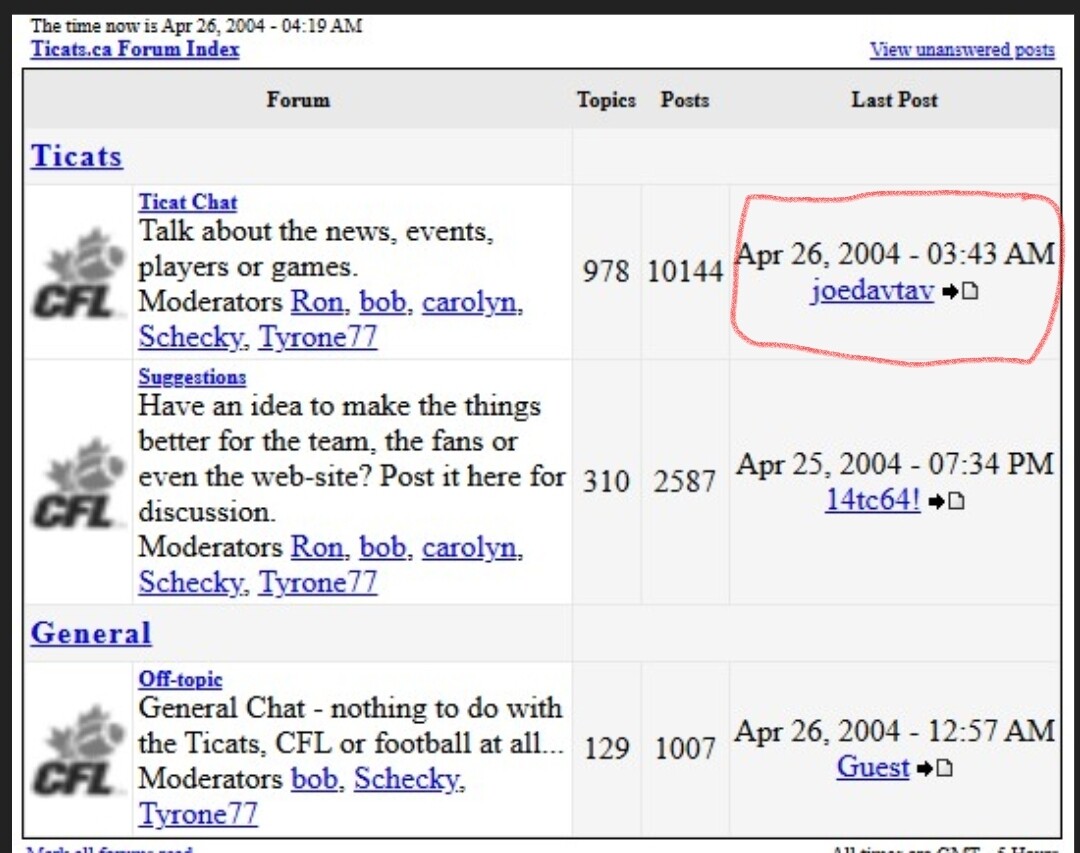Click the Guest last poster link
Image resolution: width=1080 pixels, height=853 pixels.
pyautogui.click(x=873, y=767)
